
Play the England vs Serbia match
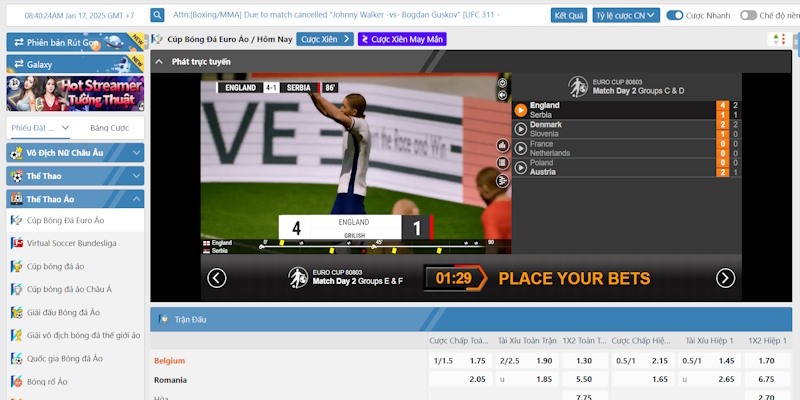click(x=520, y=110)
